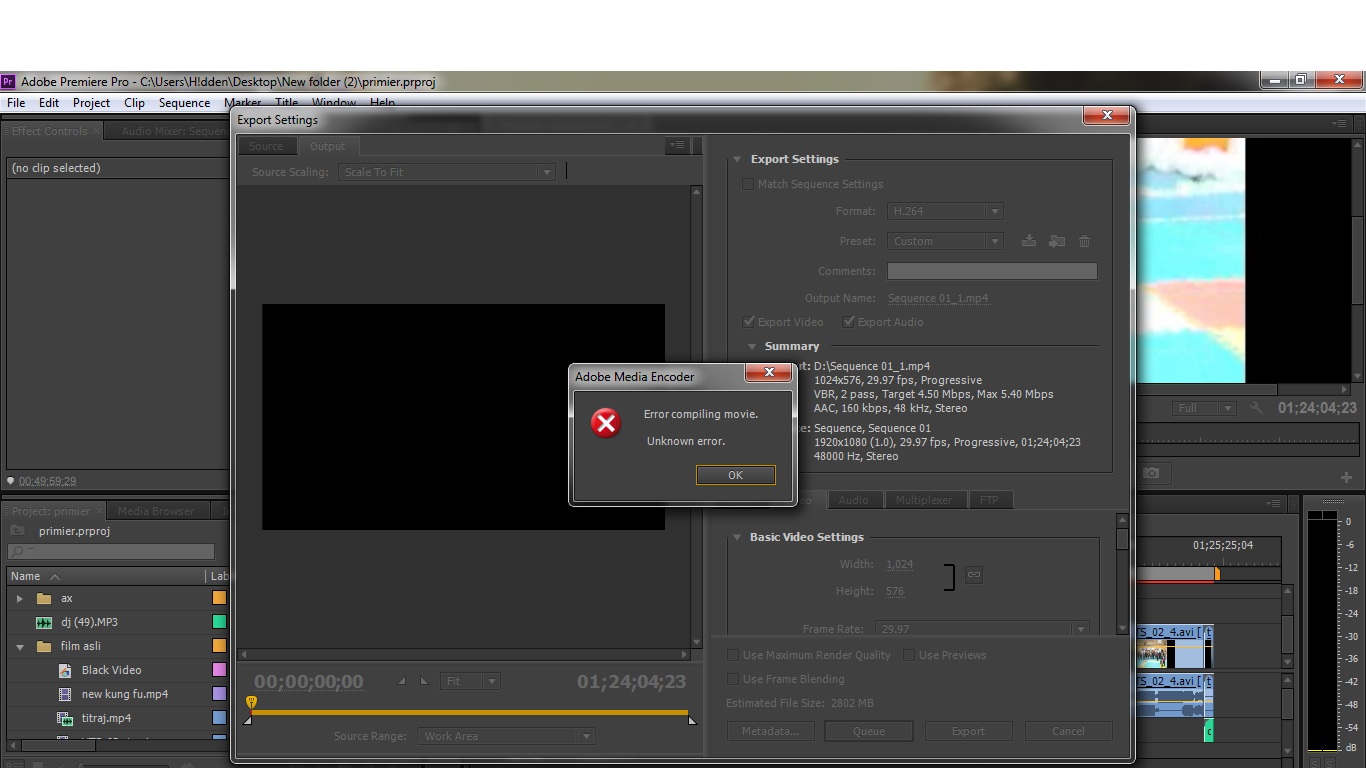Click the Comments input field
1366x768 pixels.
pos(992,271)
